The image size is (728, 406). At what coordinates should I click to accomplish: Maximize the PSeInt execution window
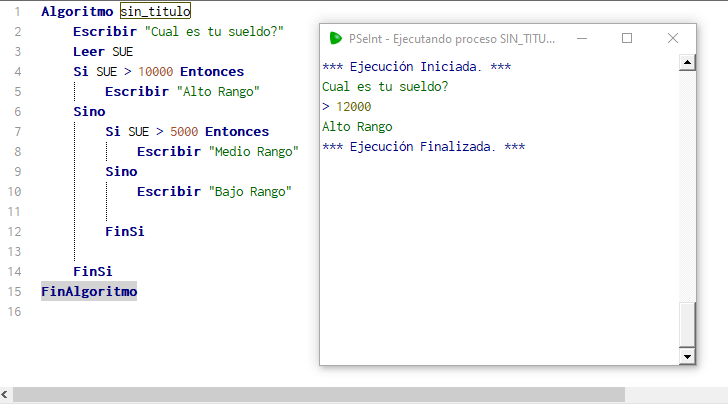627,39
